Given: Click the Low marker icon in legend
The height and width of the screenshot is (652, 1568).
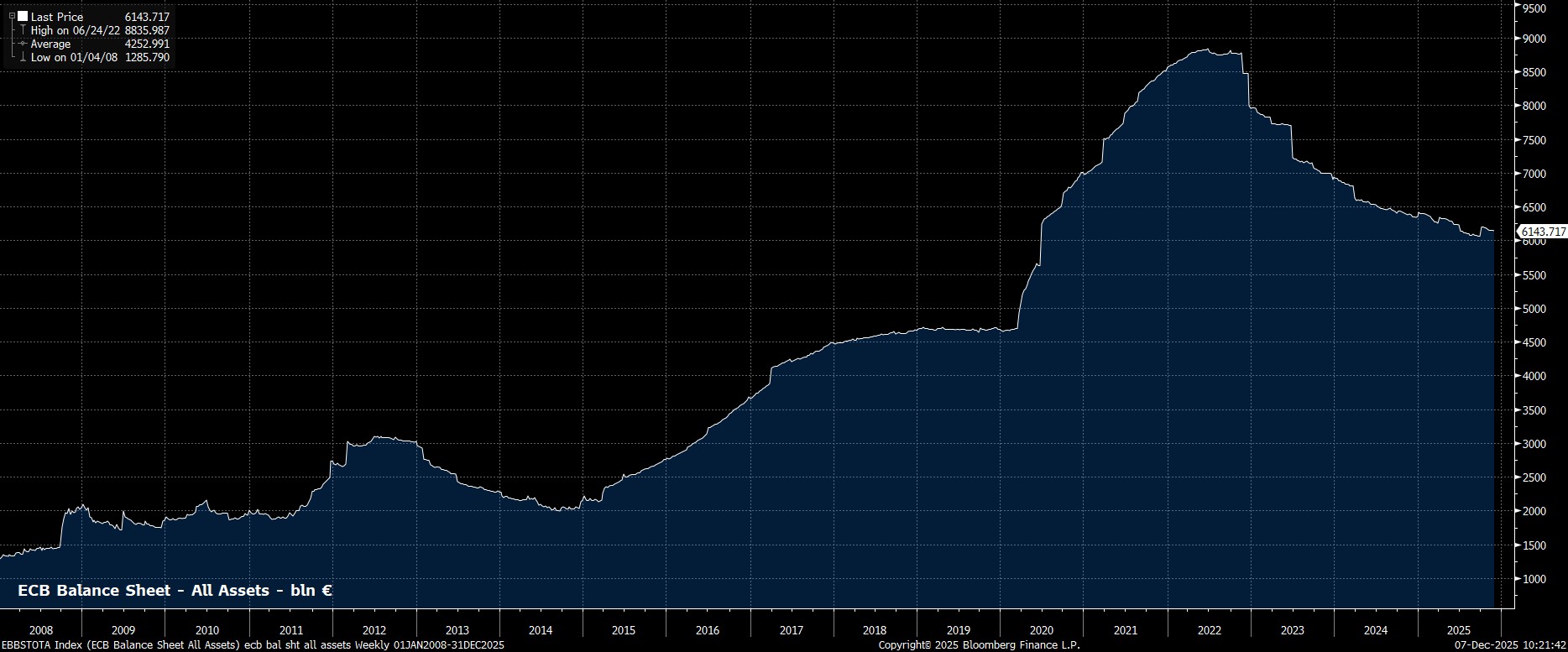Looking at the screenshot, I should coord(23,58).
